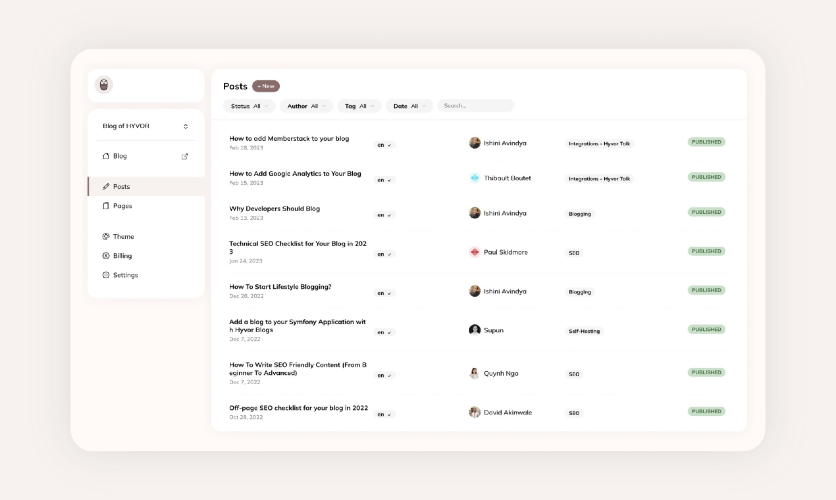Screen dimensions: 836x500
Task: Open 'Off-page SEO checklist' post
Action: [x=299, y=408]
